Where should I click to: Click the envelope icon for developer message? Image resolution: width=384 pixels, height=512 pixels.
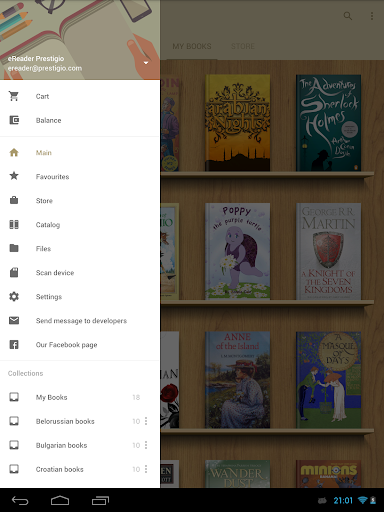coord(14,320)
